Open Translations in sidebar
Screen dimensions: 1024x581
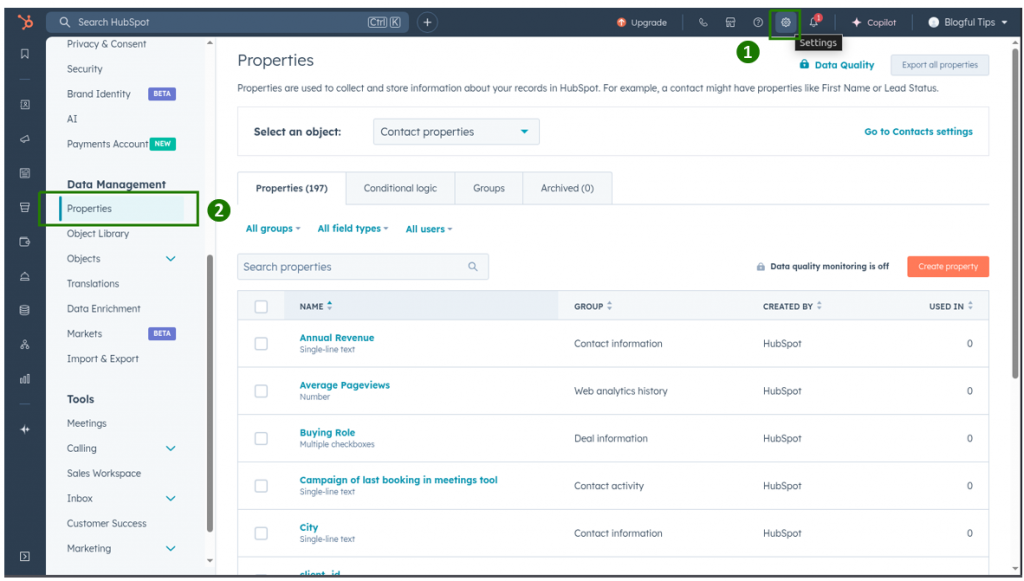tap(93, 283)
